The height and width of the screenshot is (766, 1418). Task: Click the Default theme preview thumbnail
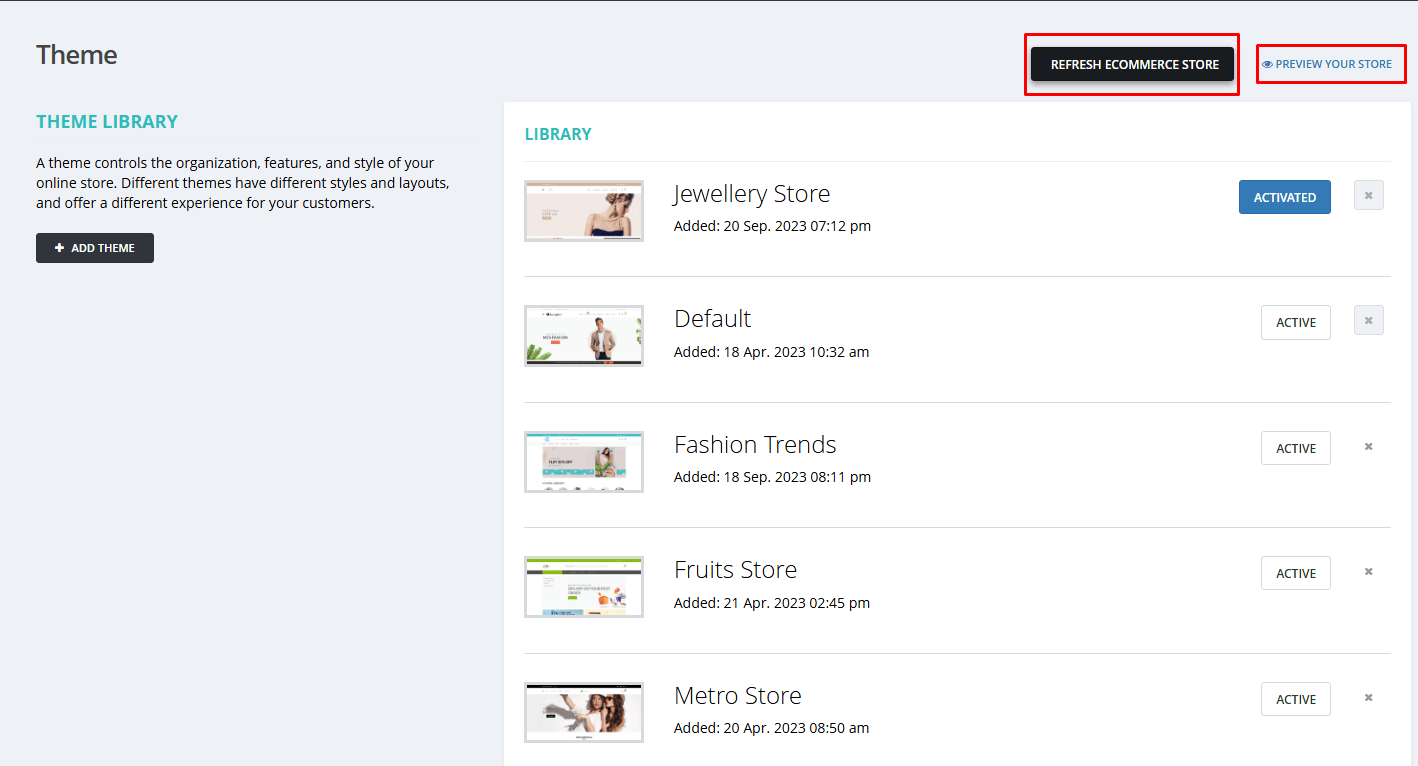(584, 336)
